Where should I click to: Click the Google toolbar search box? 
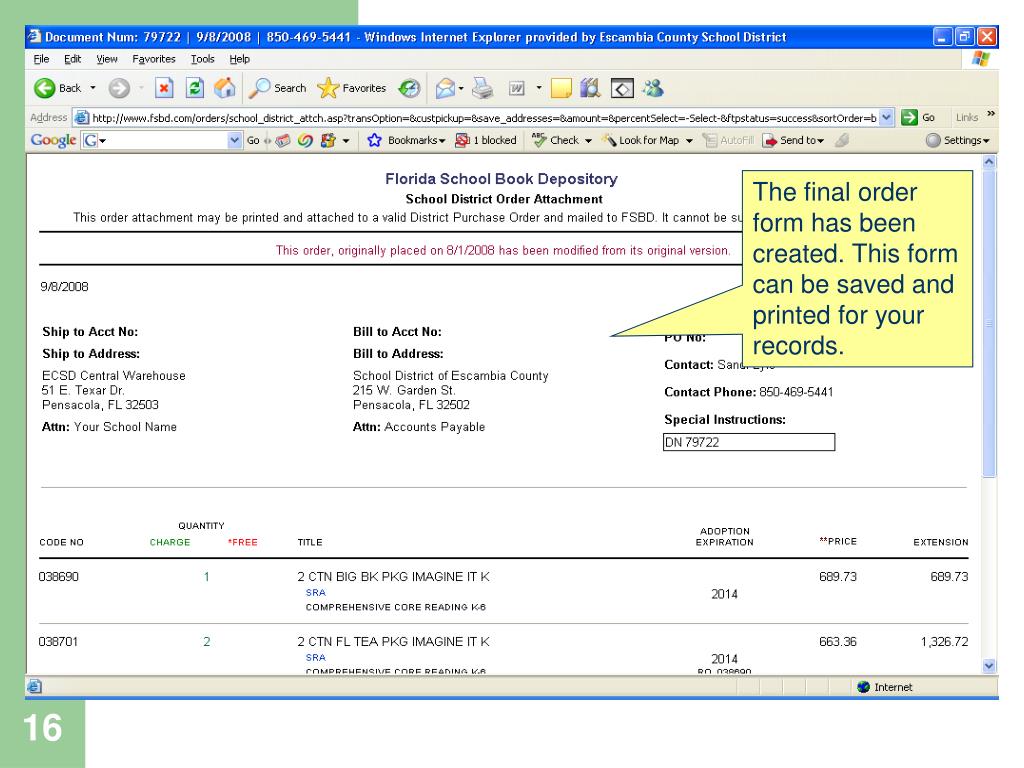coord(161,140)
